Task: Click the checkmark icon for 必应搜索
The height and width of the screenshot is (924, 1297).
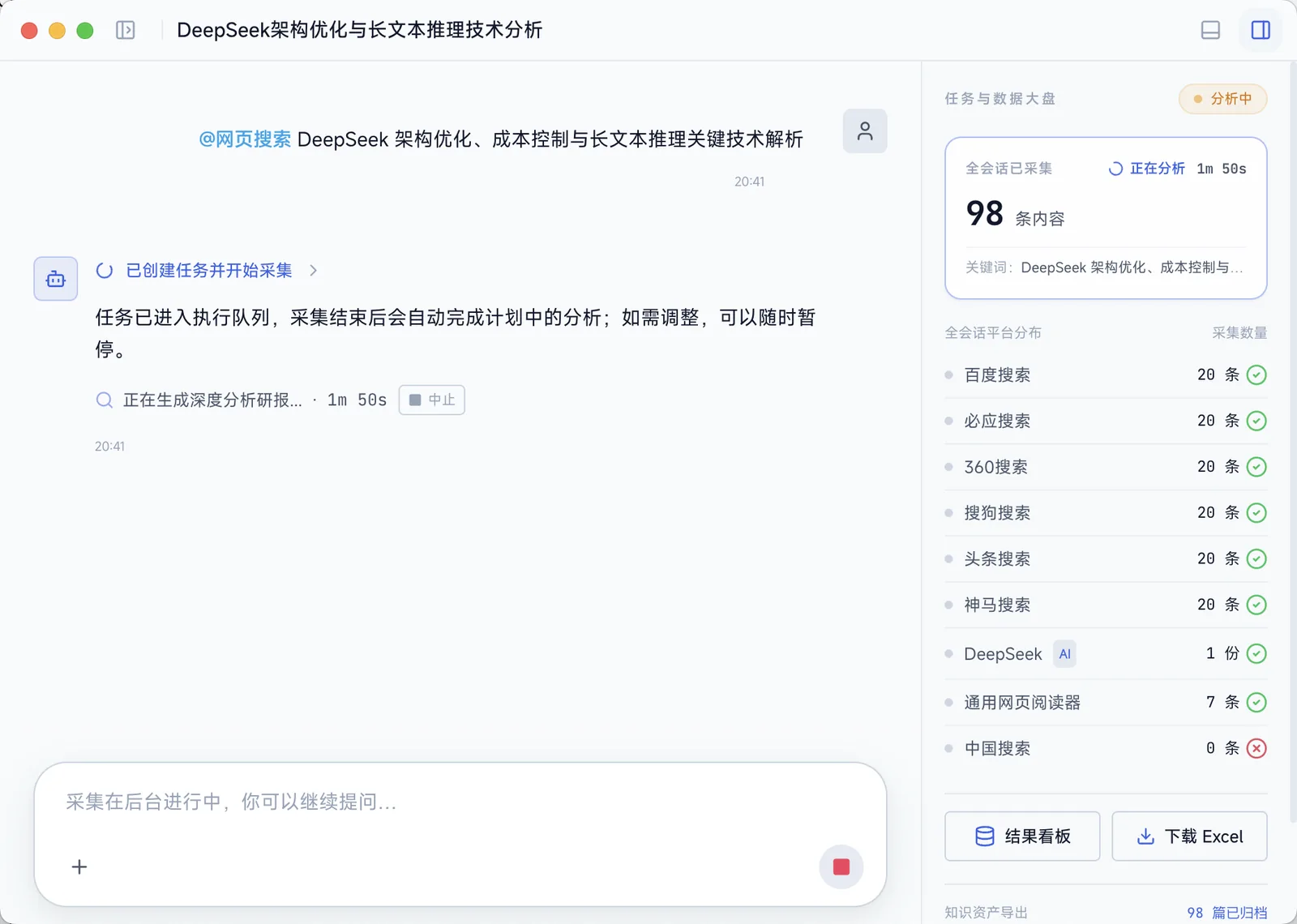Action: [1256, 421]
